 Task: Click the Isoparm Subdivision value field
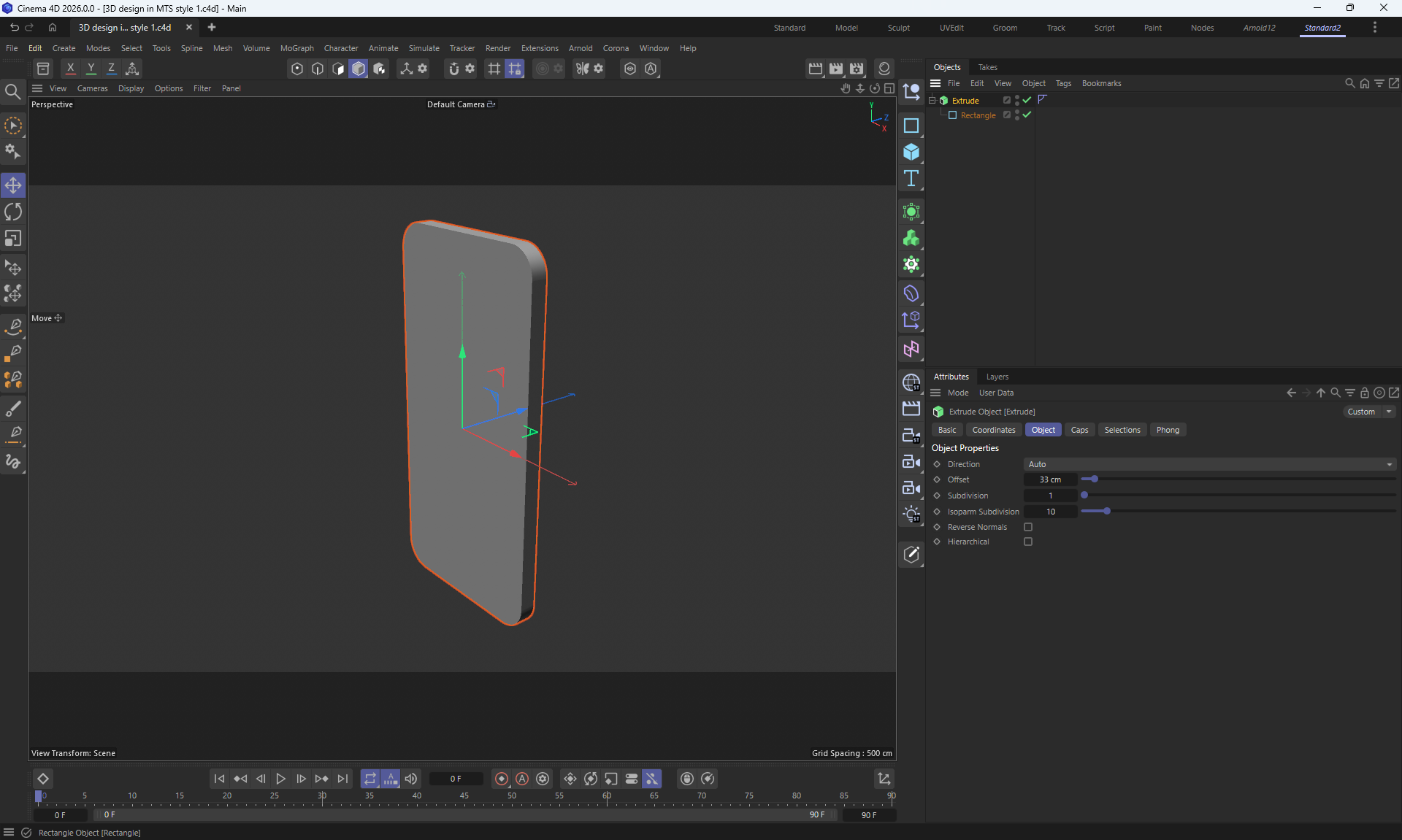(1050, 512)
